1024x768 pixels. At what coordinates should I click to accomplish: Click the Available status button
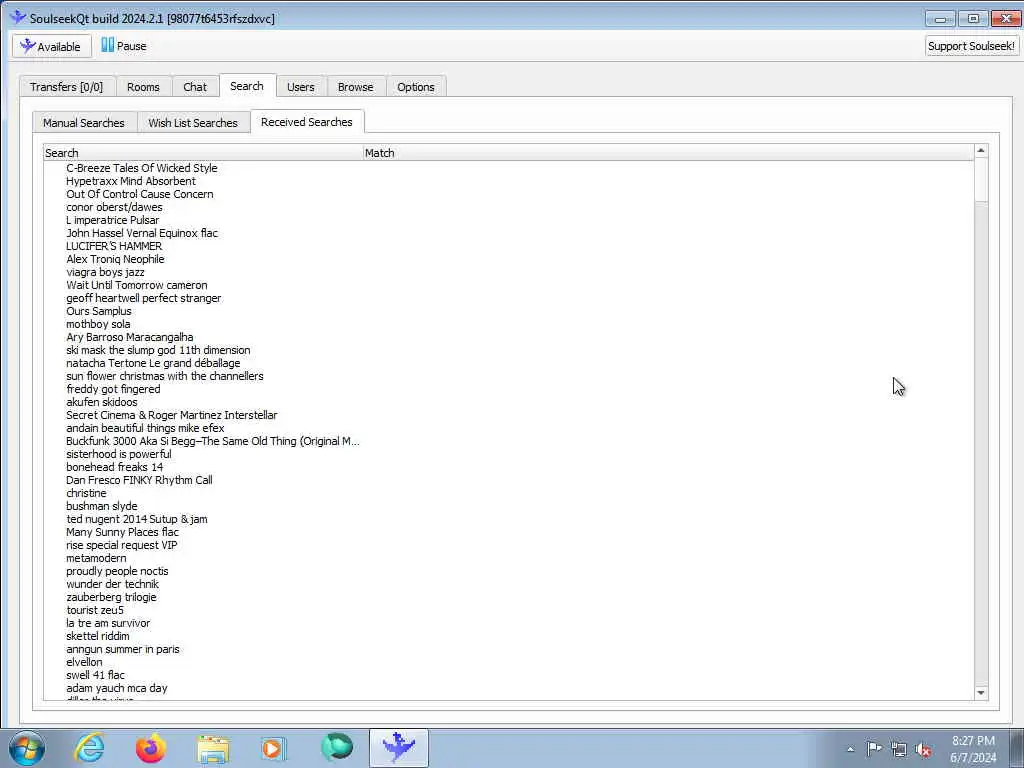(x=52, y=46)
